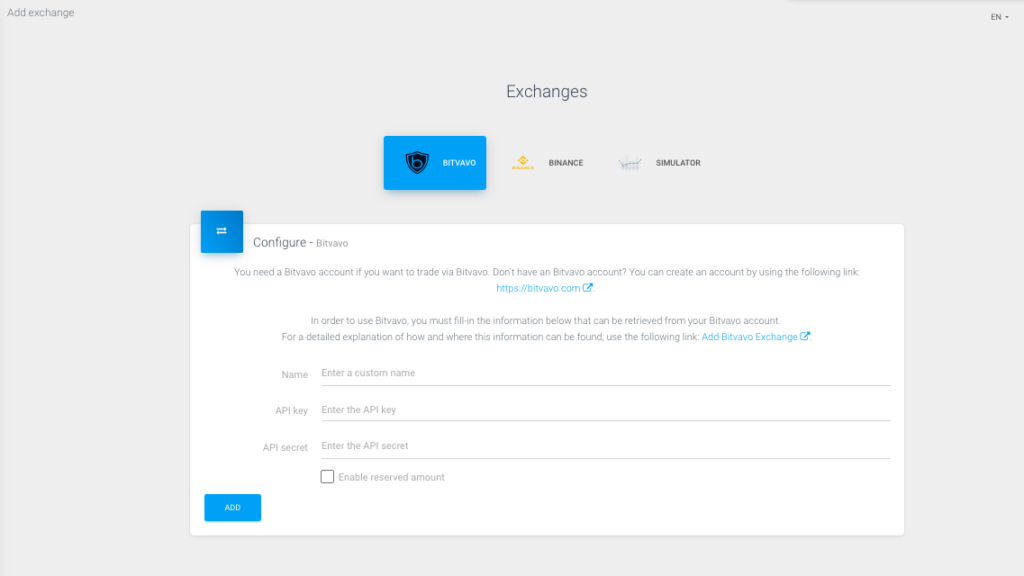Focus the API secret input field
The image size is (1024, 576).
point(605,446)
